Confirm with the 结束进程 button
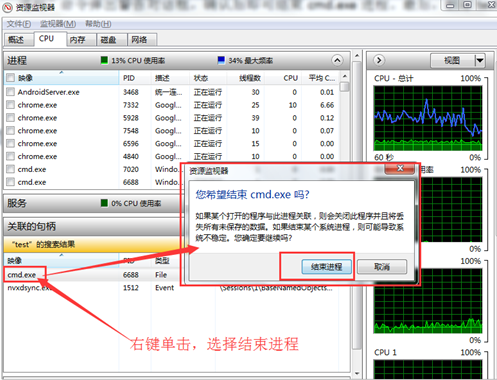Image resolution: width=497 pixels, height=380 pixels. pos(327,267)
